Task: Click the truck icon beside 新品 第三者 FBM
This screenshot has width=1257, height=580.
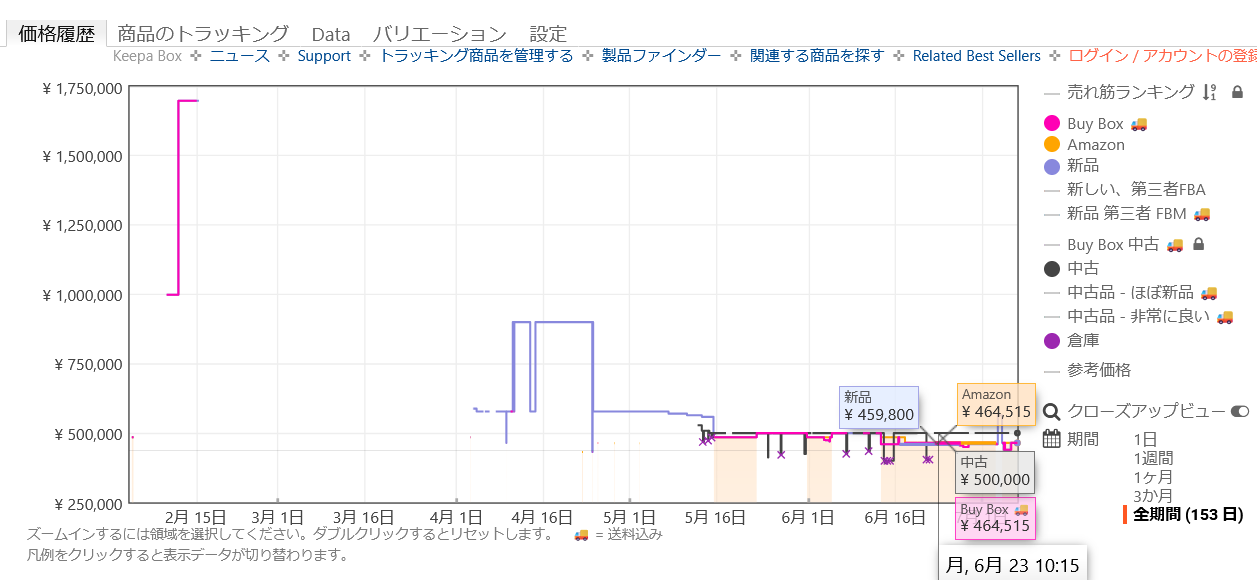Action: tap(1202, 214)
